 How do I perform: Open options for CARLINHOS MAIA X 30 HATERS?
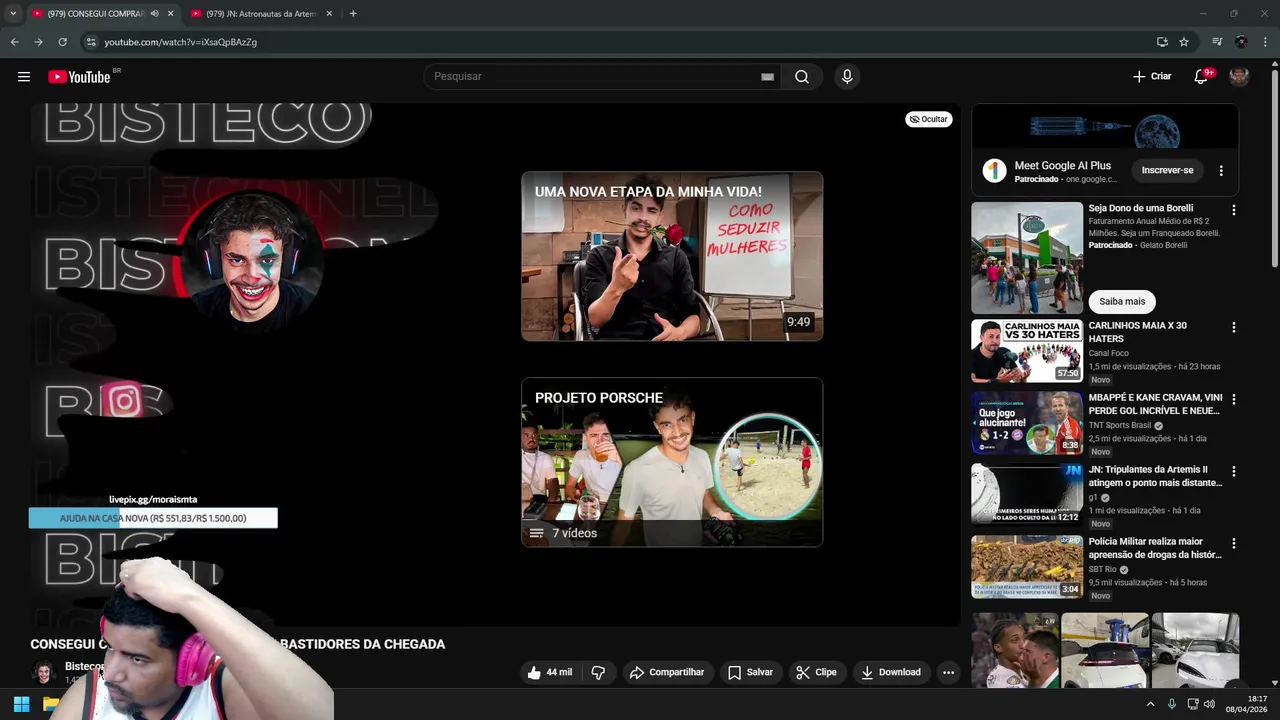point(1233,327)
